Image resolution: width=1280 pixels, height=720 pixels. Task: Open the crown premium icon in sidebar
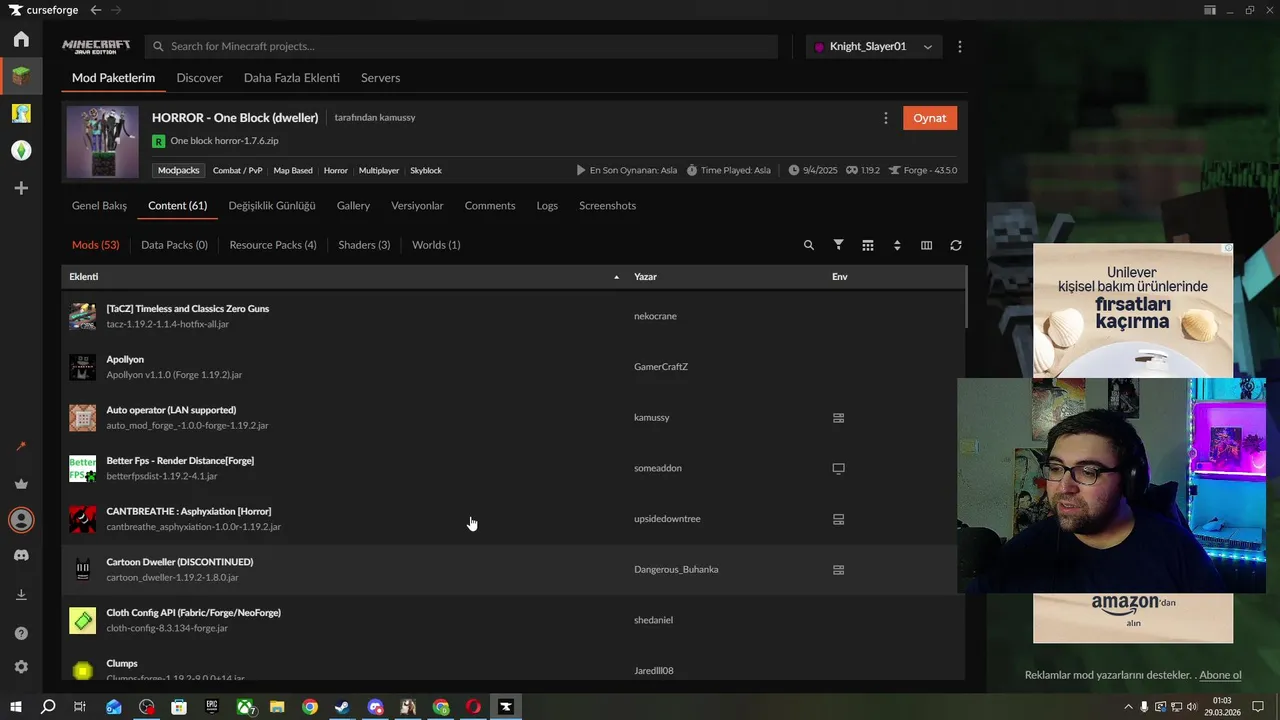[x=21, y=484]
